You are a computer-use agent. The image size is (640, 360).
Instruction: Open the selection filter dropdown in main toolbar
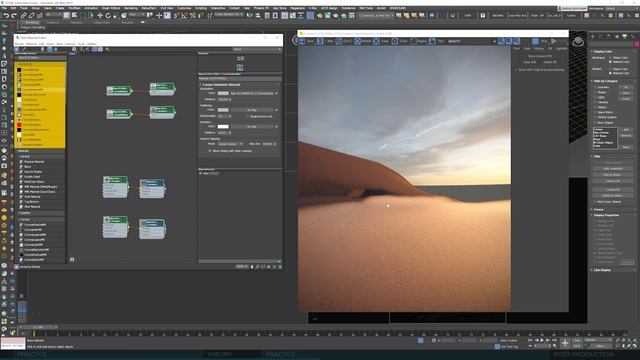tap(54, 15)
